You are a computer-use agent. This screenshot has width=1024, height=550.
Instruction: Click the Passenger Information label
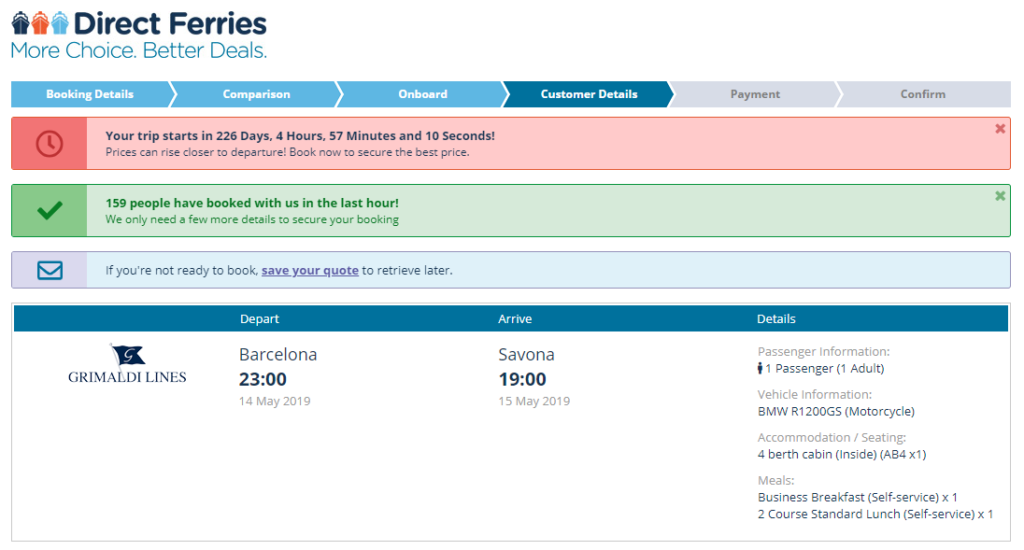click(824, 351)
